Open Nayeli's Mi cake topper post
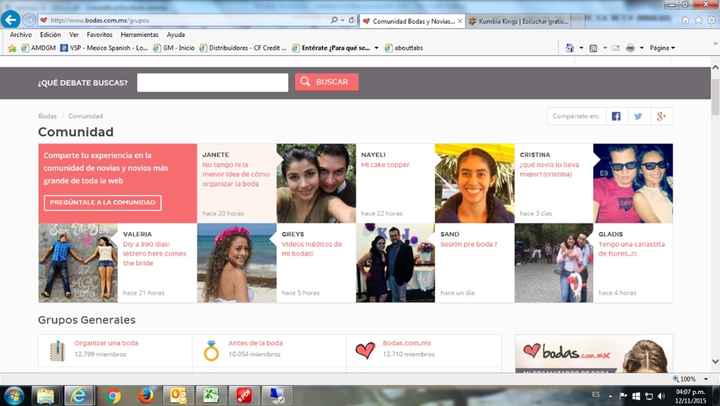 coord(385,164)
